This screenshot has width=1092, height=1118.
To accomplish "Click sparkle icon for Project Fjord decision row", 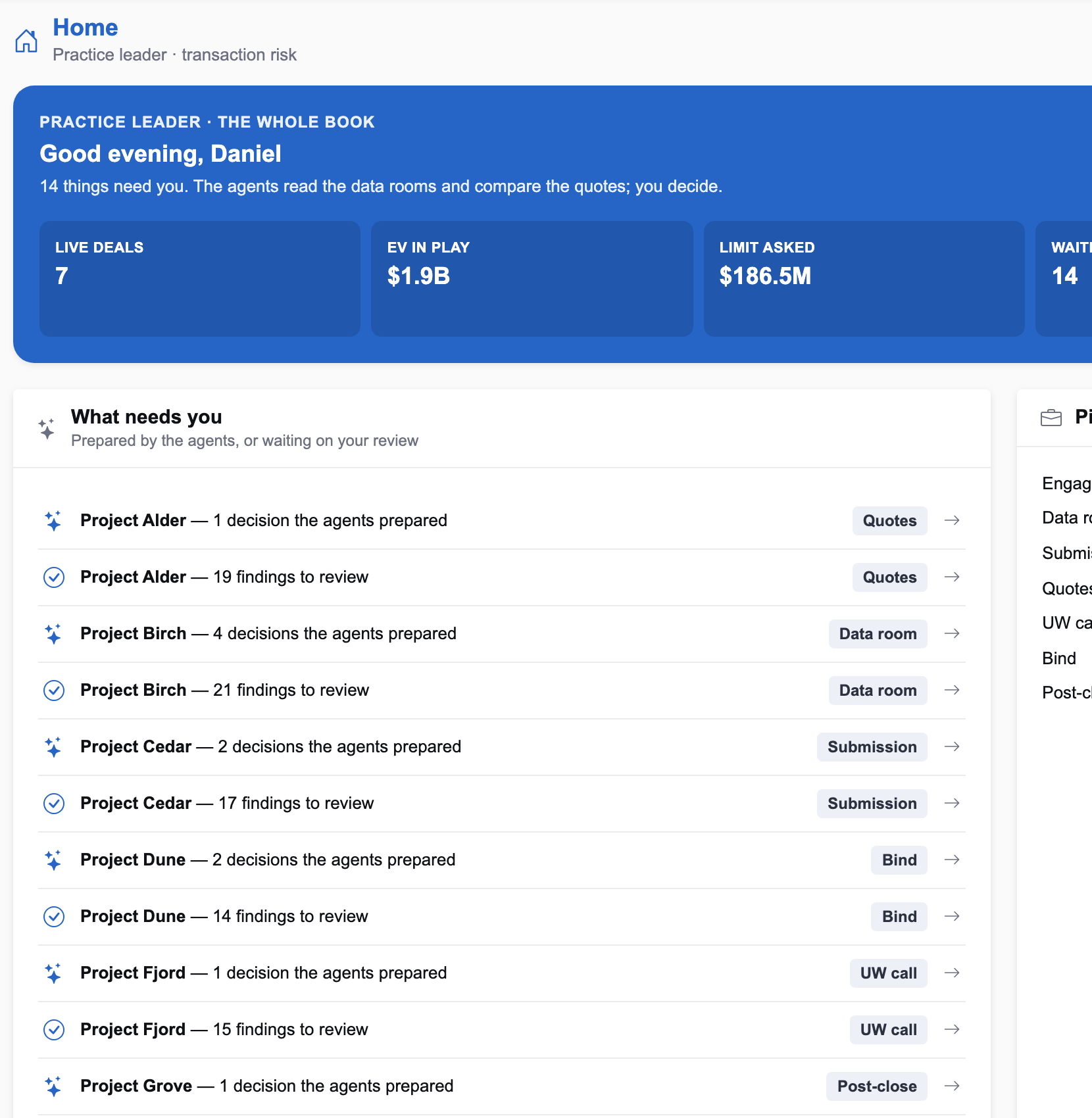I will pos(53,973).
